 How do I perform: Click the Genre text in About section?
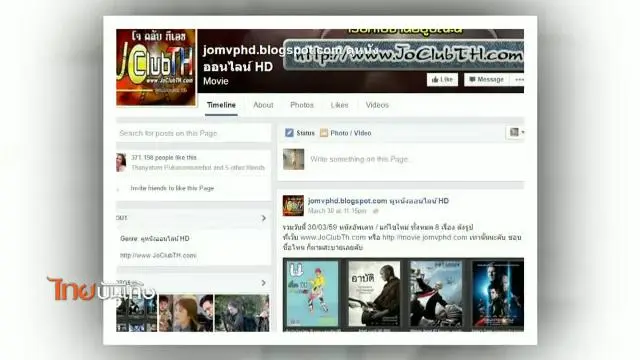(155, 238)
